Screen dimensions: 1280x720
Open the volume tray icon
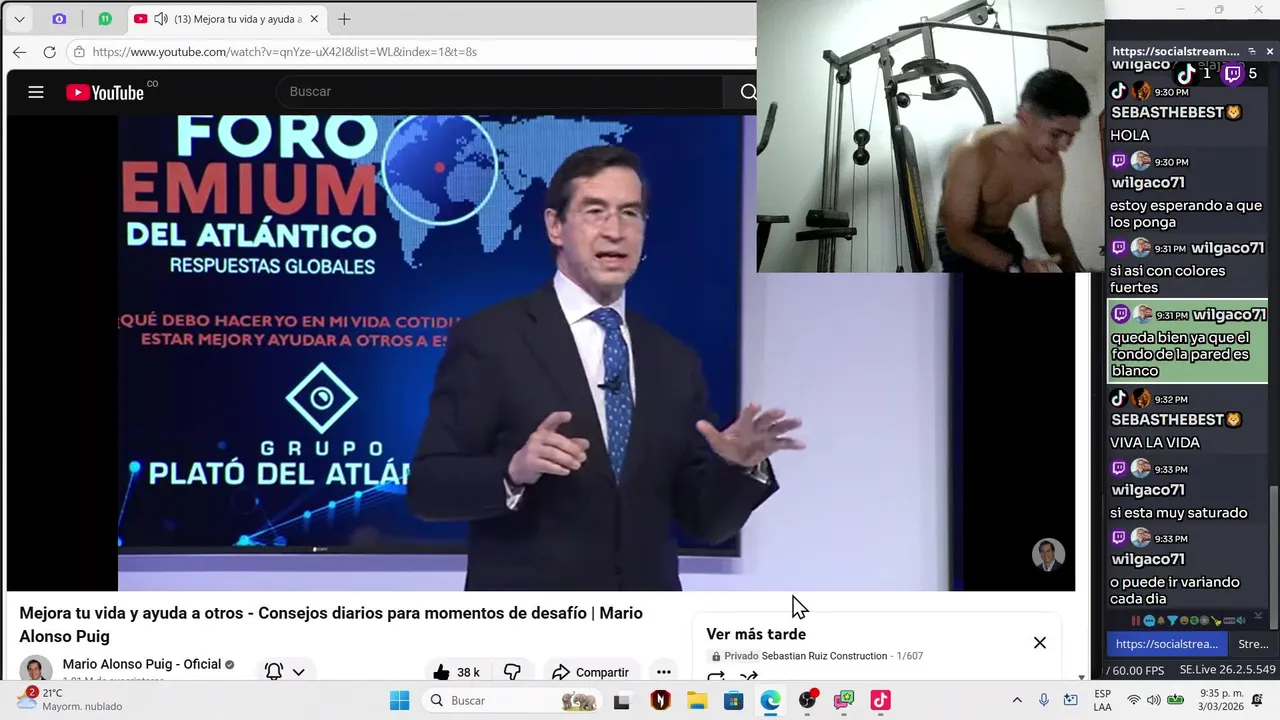1153,700
